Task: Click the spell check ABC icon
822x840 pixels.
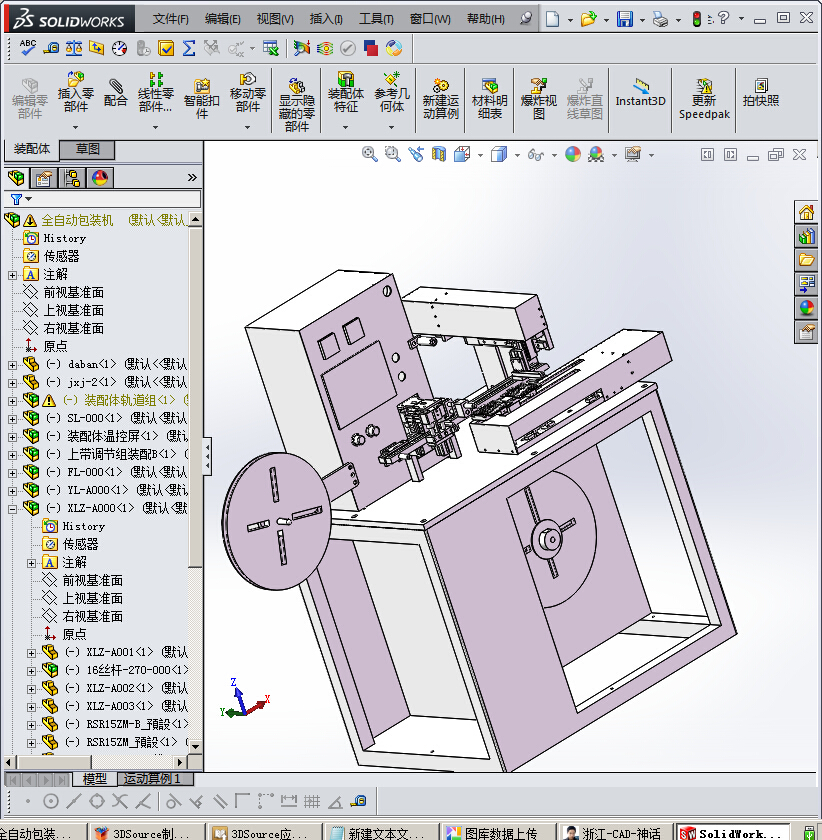Action: click(x=27, y=48)
